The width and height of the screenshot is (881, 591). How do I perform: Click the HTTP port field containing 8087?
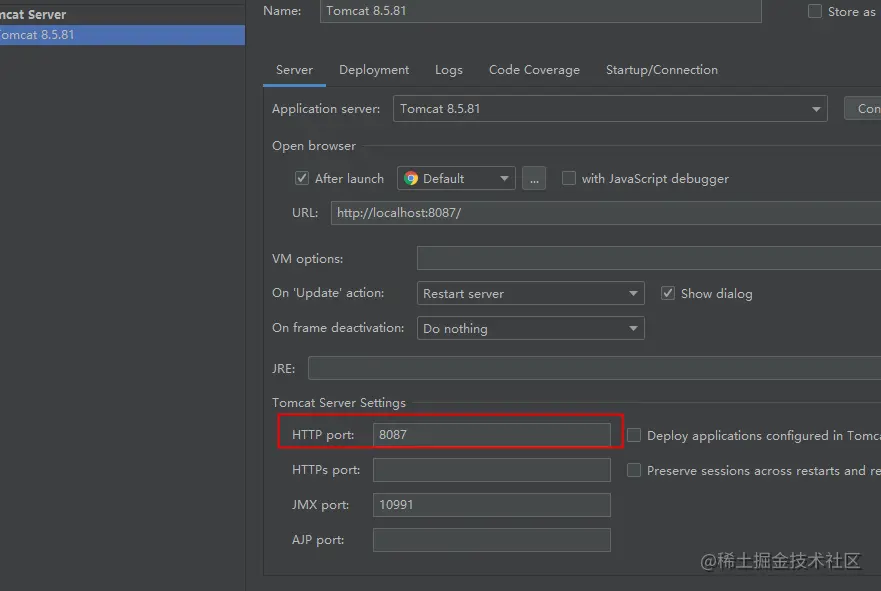point(492,435)
